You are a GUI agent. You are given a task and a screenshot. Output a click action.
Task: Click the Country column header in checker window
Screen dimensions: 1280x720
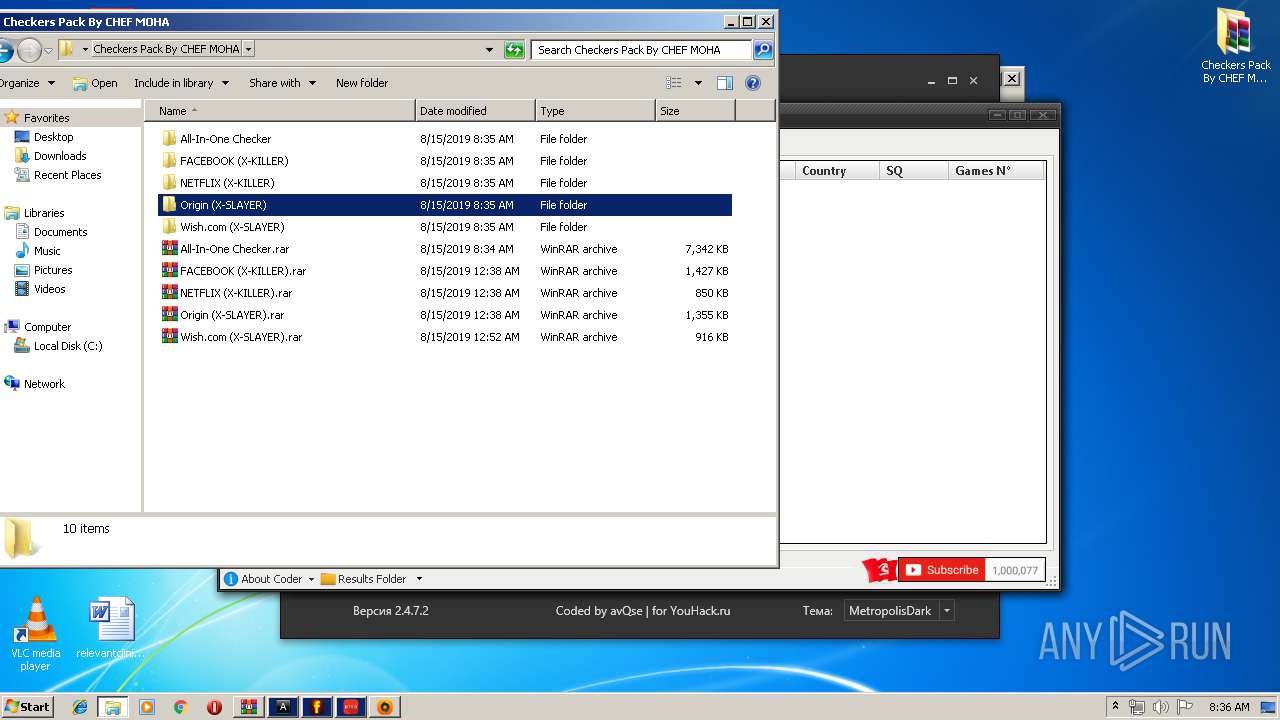click(x=837, y=171)
